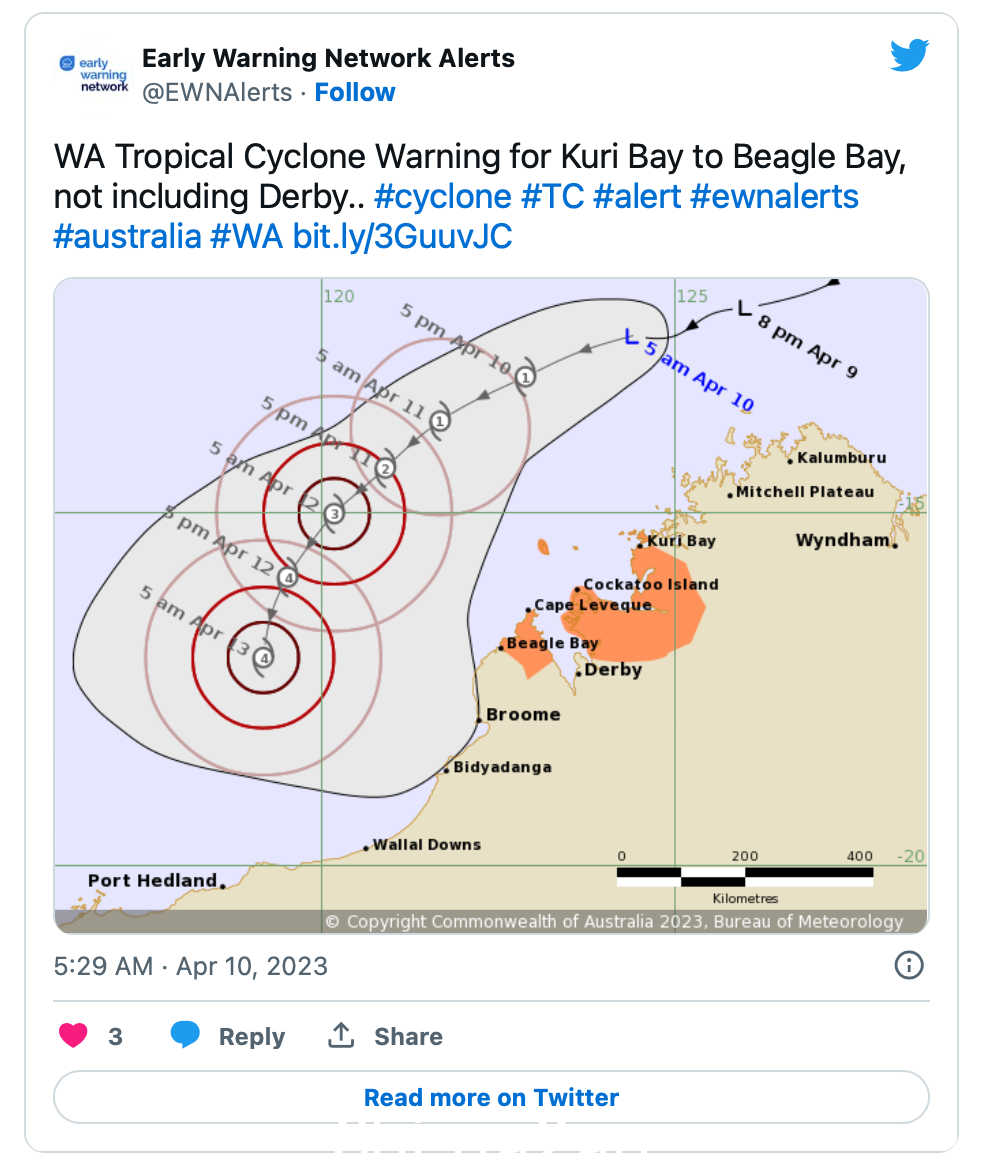Open the #WA hashtag link
The image size is (982, 1174).
coord(246,237)
